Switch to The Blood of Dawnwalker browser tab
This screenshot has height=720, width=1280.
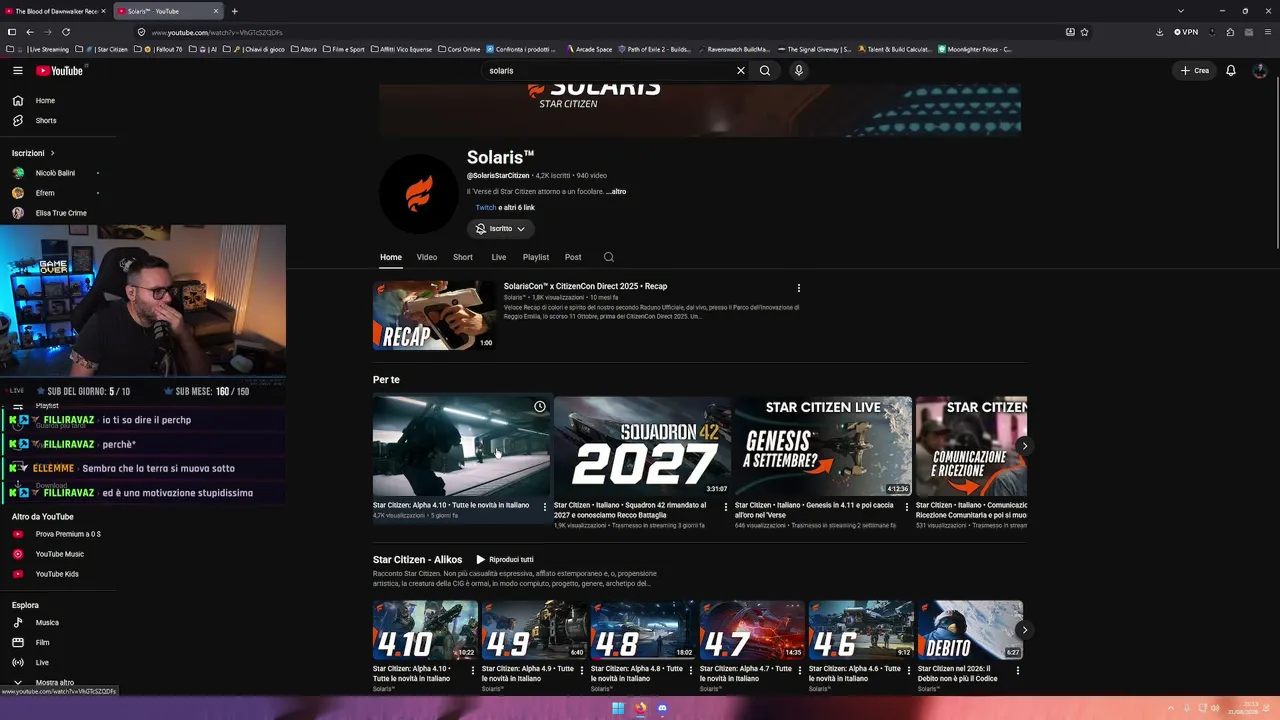point(56,11)
